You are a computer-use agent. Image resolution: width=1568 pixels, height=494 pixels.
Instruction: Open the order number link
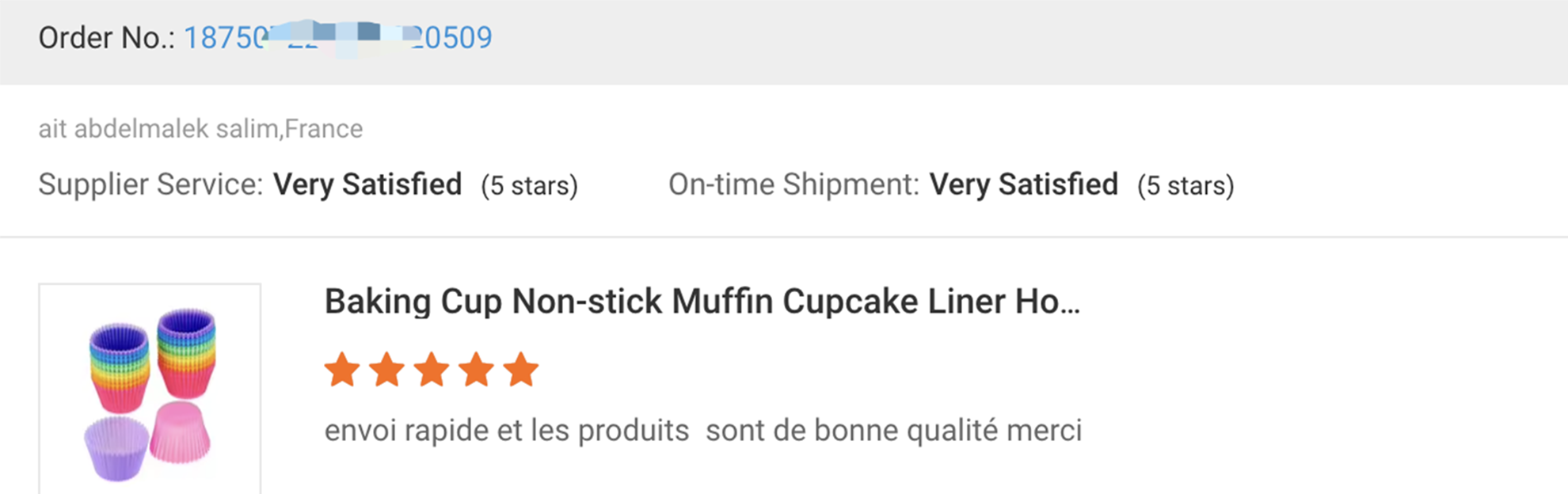pos(337,37)
